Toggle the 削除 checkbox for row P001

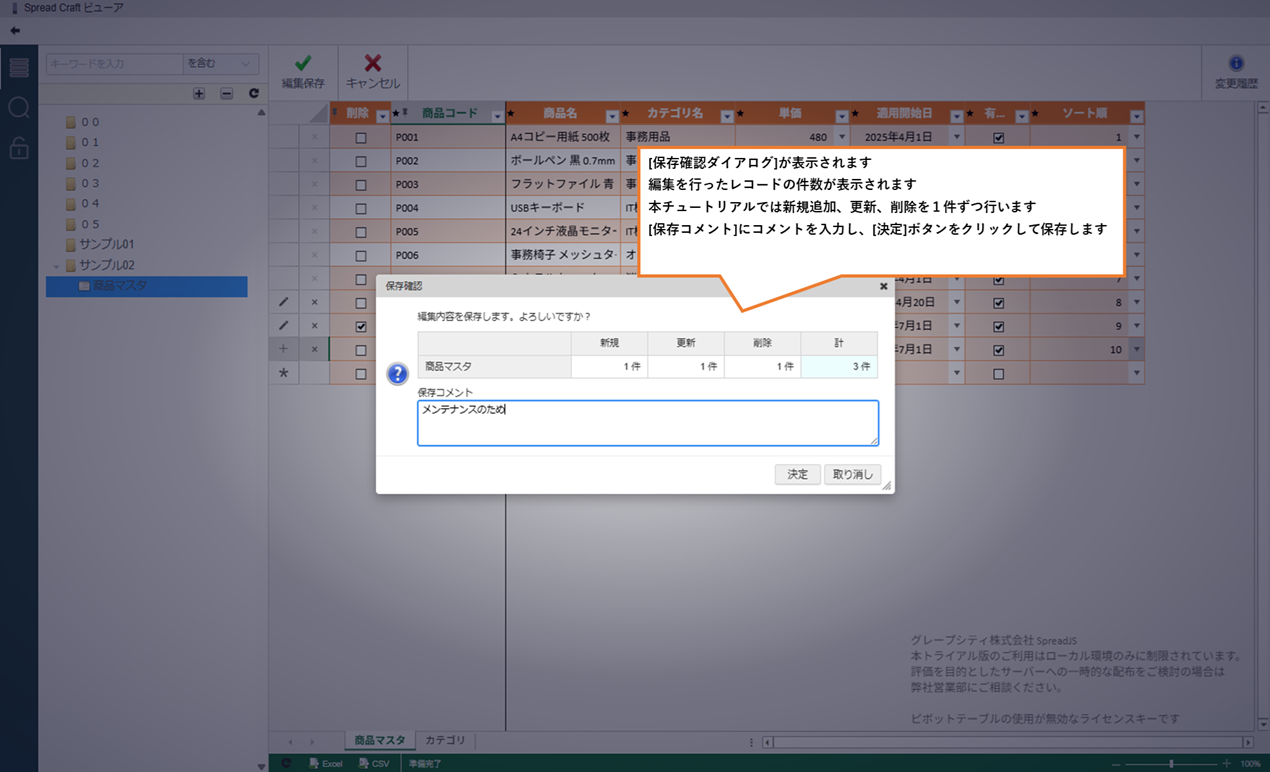click(x=361, y=138)
